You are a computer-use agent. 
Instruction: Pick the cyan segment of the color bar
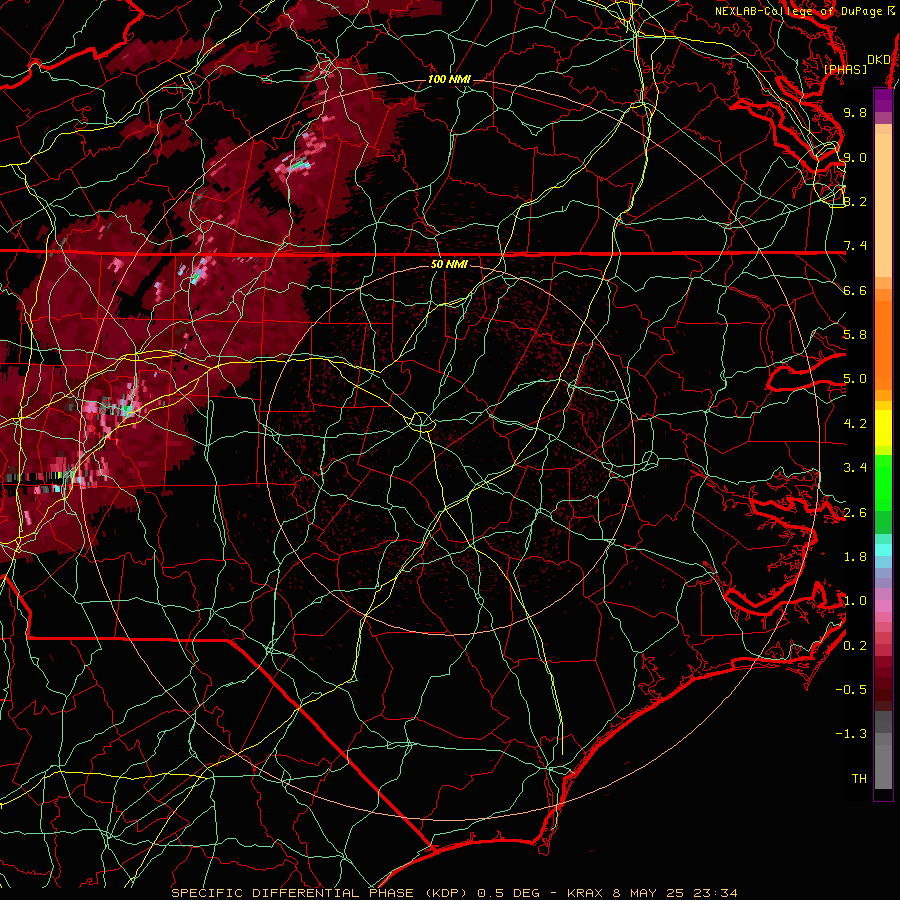[x=883, y=550]
